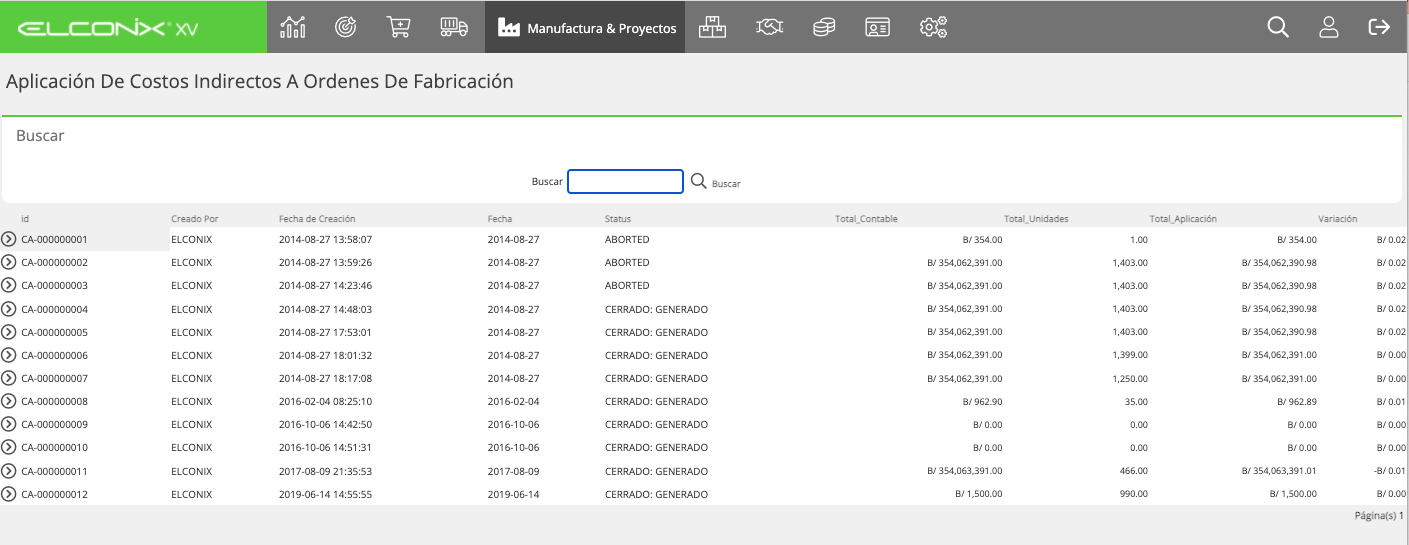The image size is (1409, 545).
Task: Open record arrow for CA-000000001
Action: click(9, 239)
